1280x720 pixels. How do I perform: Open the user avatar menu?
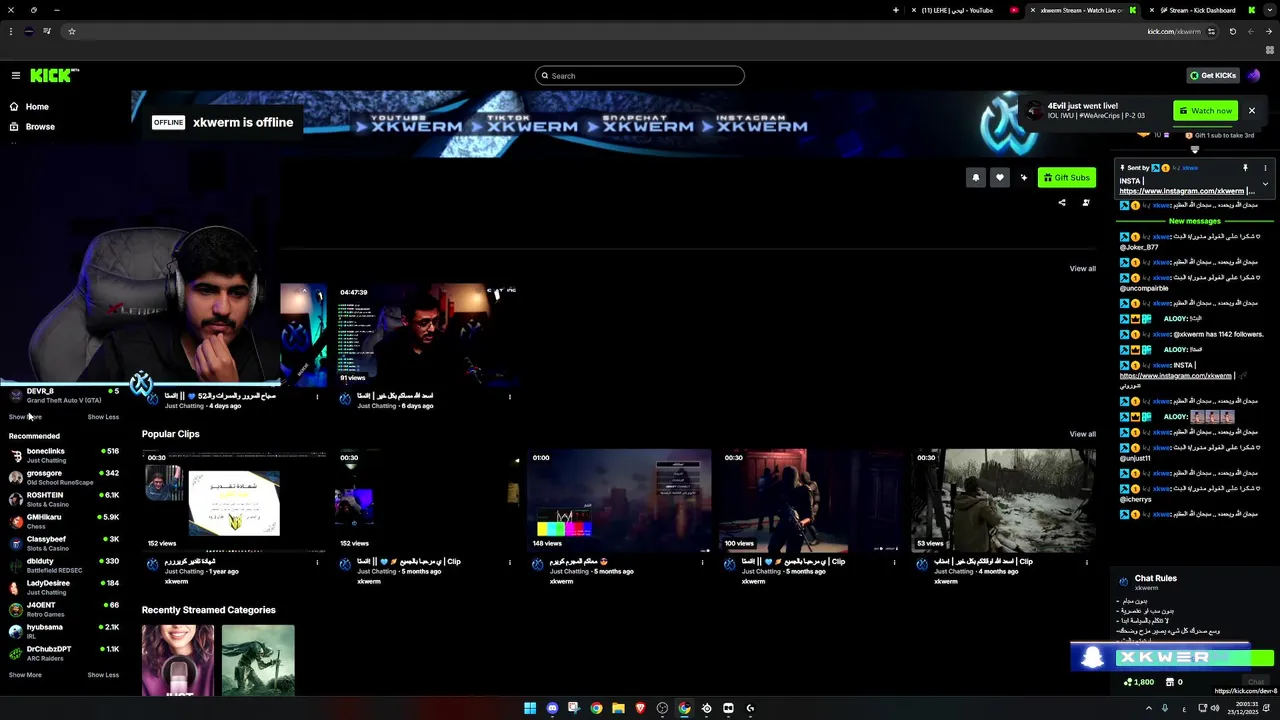click(1254, 76)
